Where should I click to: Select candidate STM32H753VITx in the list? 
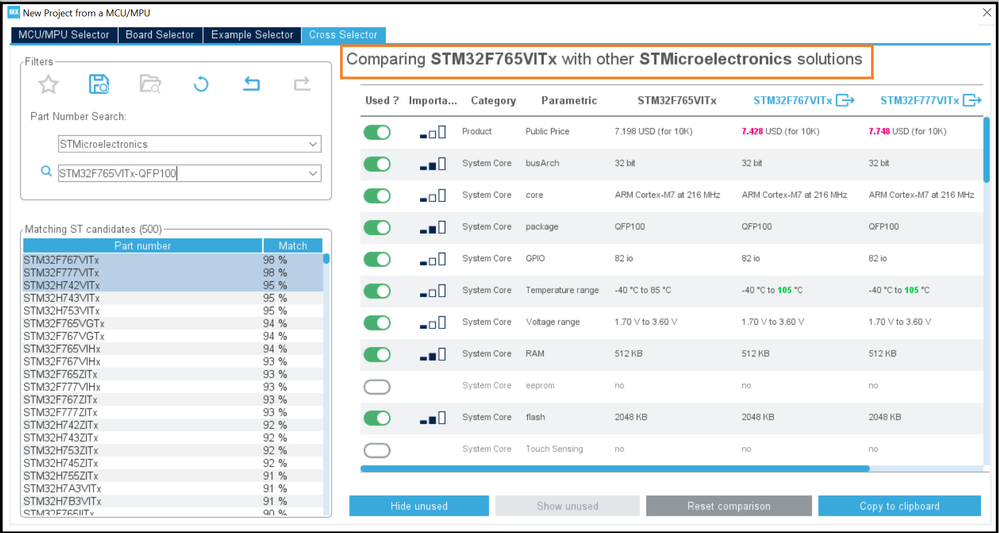pos(173,311)
